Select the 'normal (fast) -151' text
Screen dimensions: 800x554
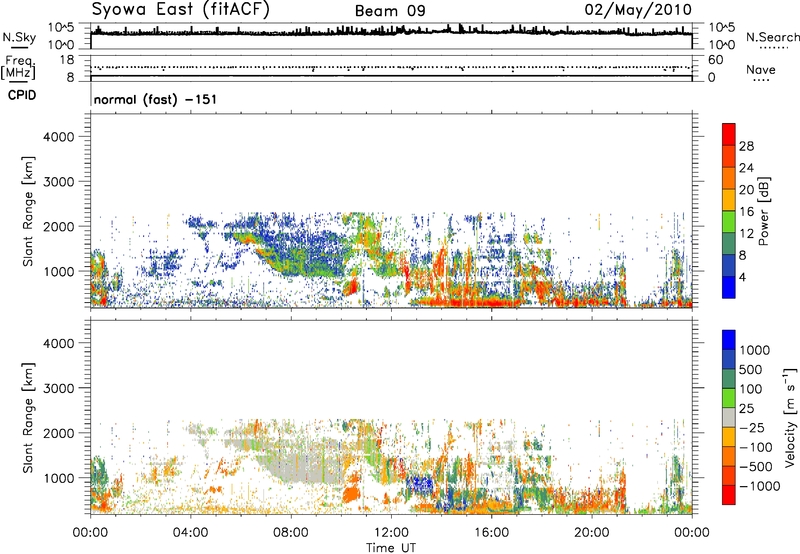[156, 99]
